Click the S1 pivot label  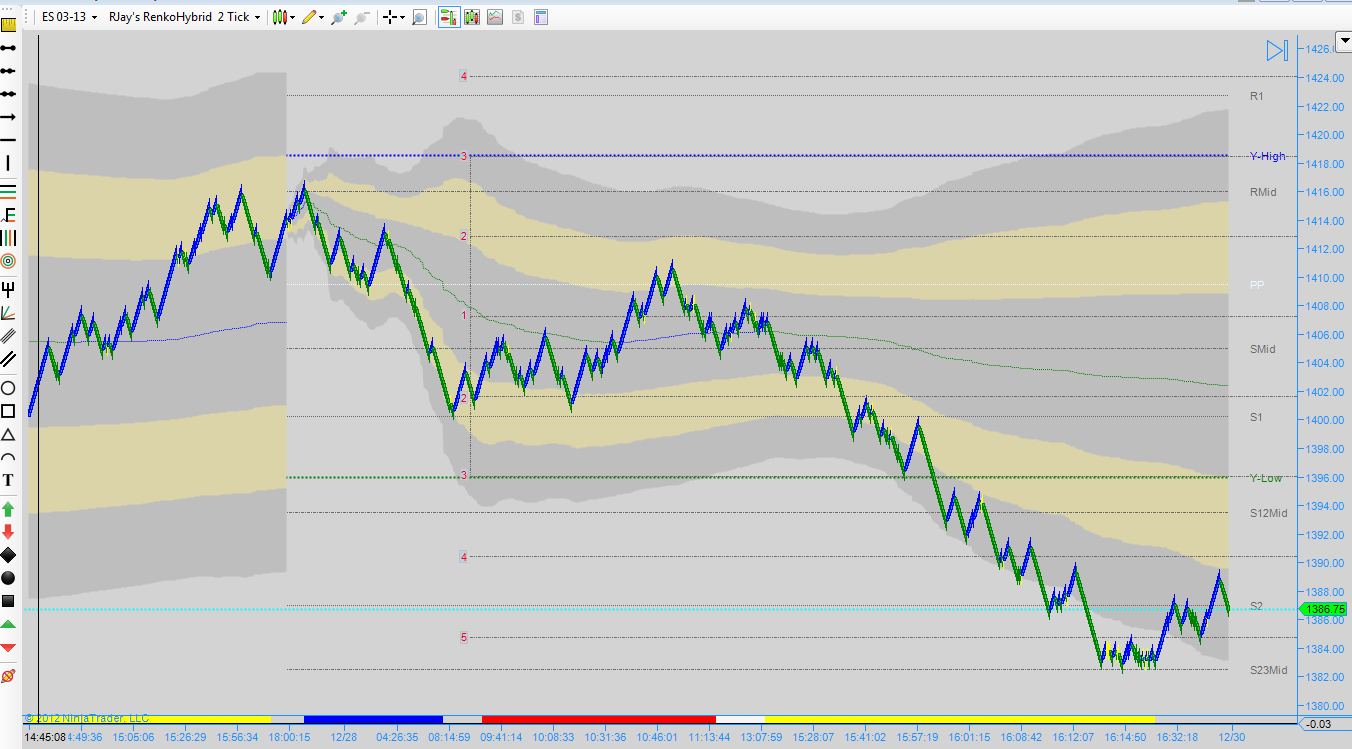coord(1256,417)
